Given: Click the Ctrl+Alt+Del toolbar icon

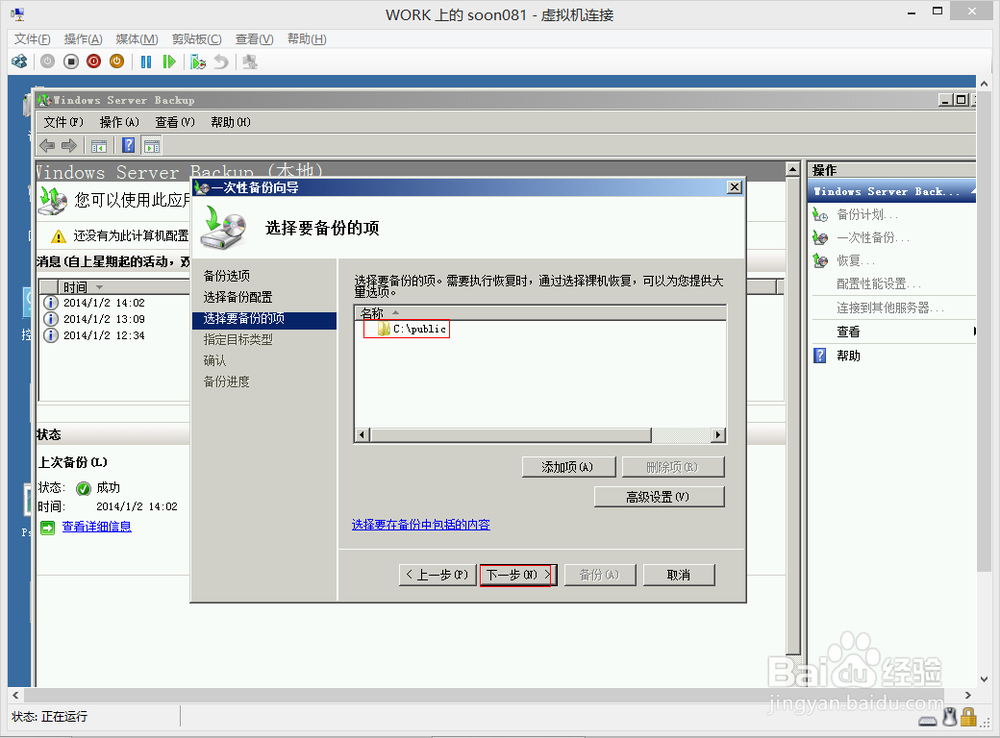Looking at the screenshot, I should [19, 61].
